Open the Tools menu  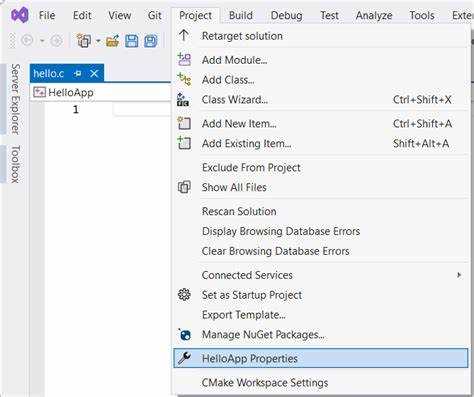(x=422, y=15)
